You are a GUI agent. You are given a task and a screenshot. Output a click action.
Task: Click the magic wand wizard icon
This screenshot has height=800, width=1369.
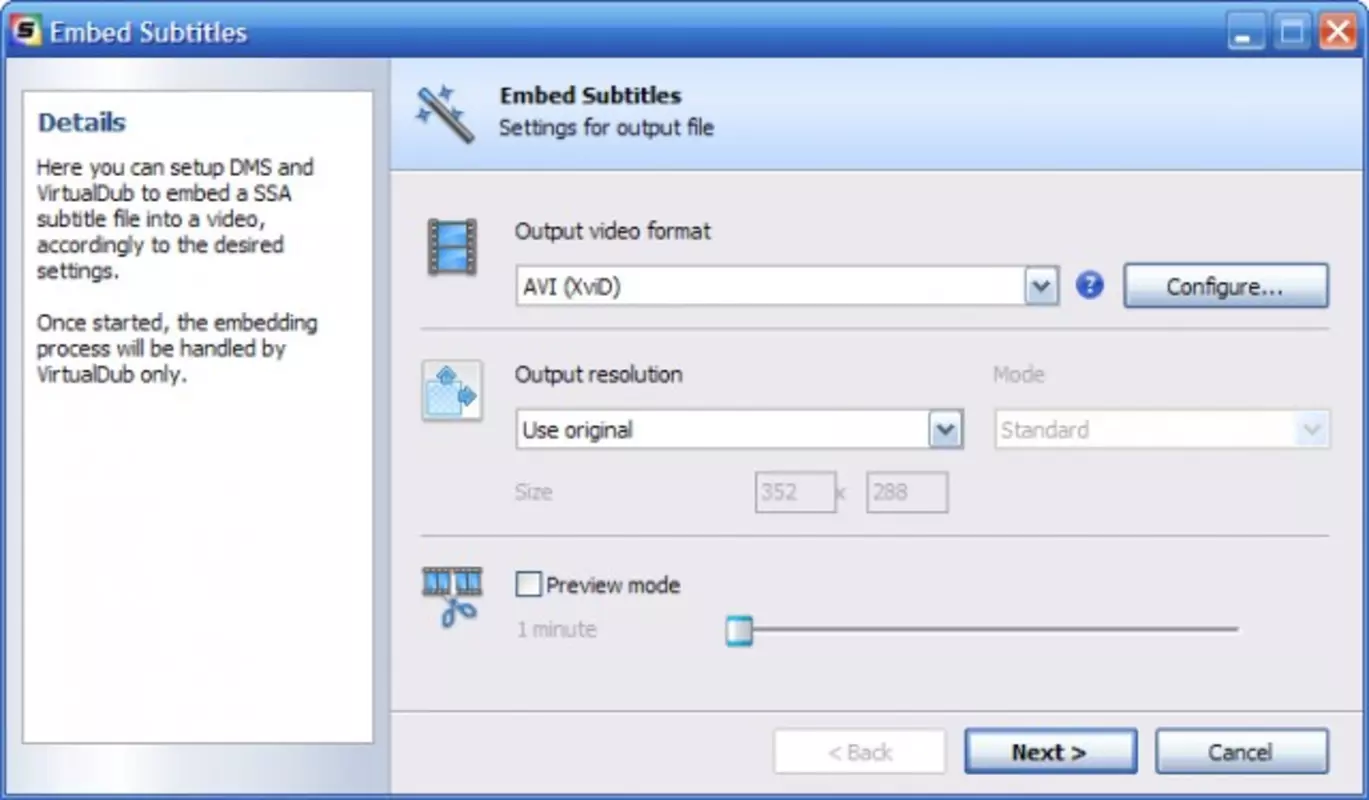pyautogui.click(x=445, y=113)
